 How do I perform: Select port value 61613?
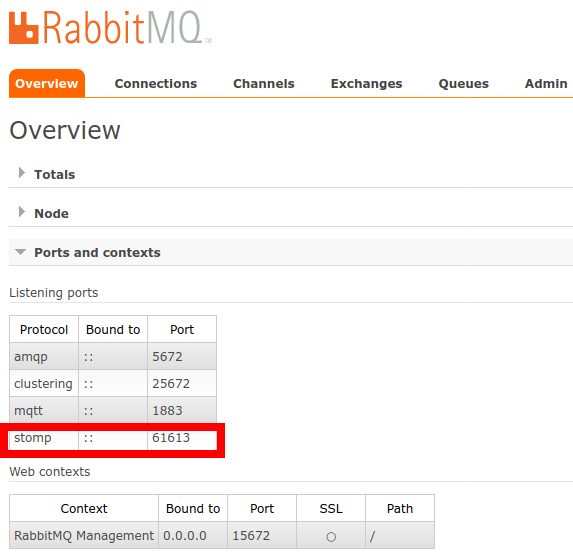tap(182, 438)
